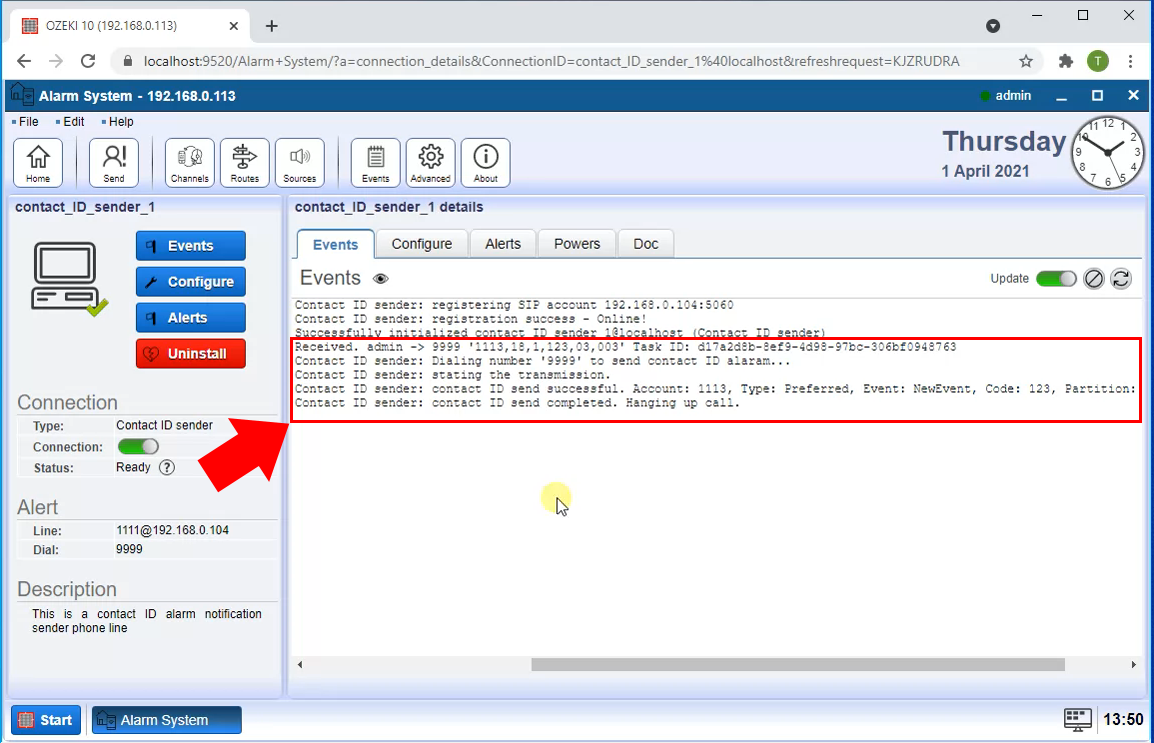Image resolution: width=1154 pixels, height=743 pixels.
Task: Open a new browser tab with plus
Action: (272, 26)
